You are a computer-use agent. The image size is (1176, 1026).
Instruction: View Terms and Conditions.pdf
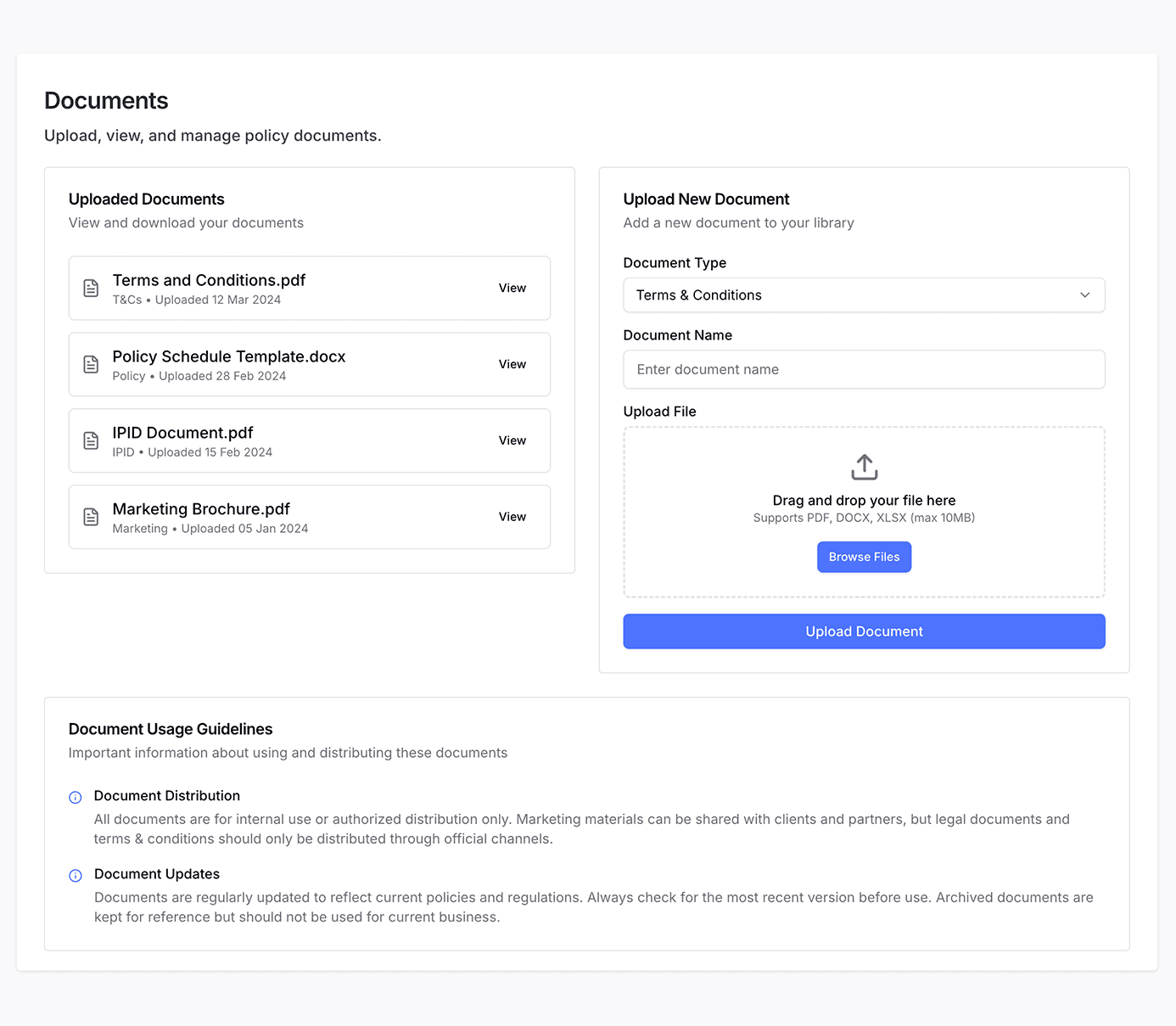(x=512, y=289)
